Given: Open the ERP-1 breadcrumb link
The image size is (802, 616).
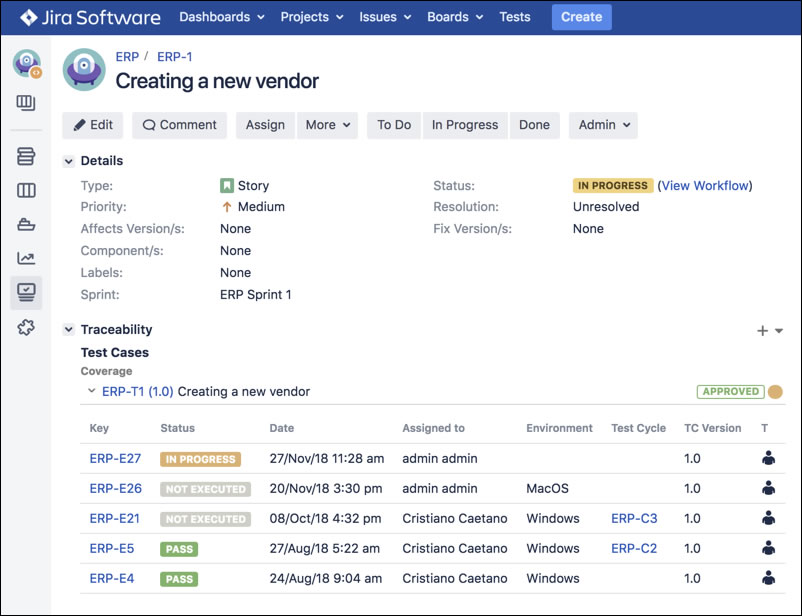Looking at the screenshot, I should pos(174,57).
